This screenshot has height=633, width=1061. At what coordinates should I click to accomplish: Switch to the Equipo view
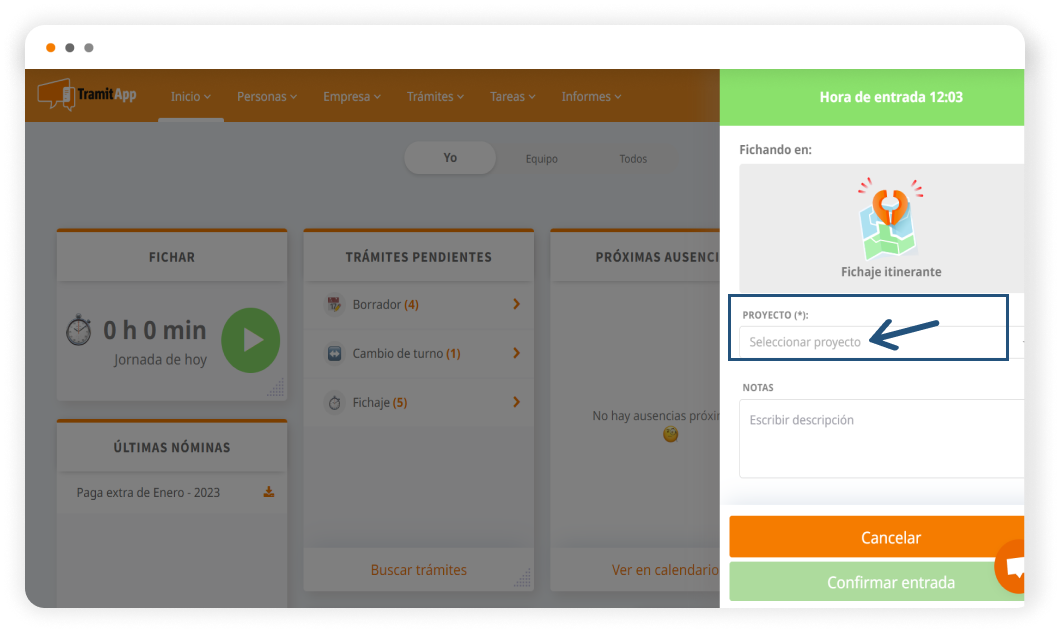[542, 159]
